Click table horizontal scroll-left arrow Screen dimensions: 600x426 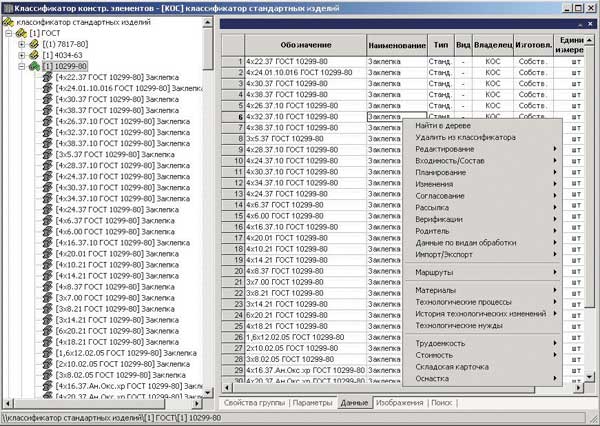(227, 388)
